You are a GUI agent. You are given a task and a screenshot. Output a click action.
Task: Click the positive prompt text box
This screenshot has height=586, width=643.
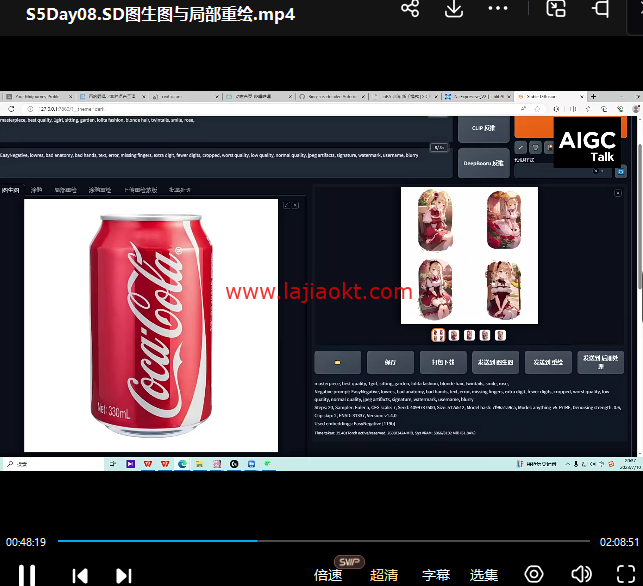pyautogui.click(x=226, y=129)
